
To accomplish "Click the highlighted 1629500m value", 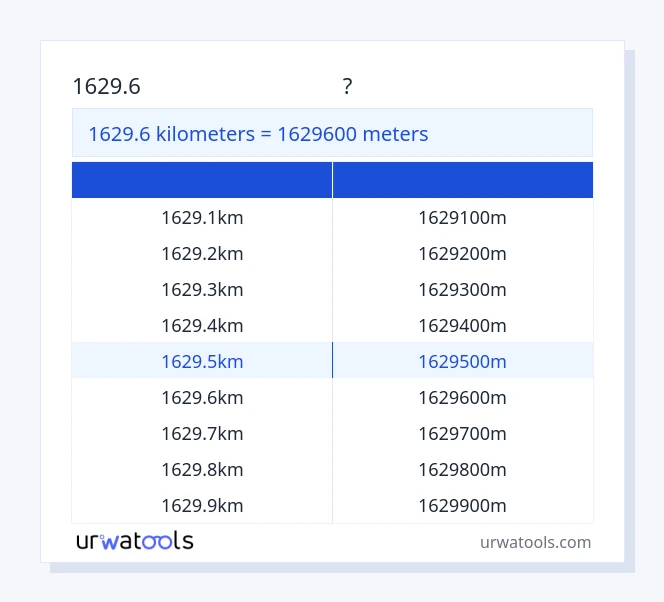I will 462,361.
